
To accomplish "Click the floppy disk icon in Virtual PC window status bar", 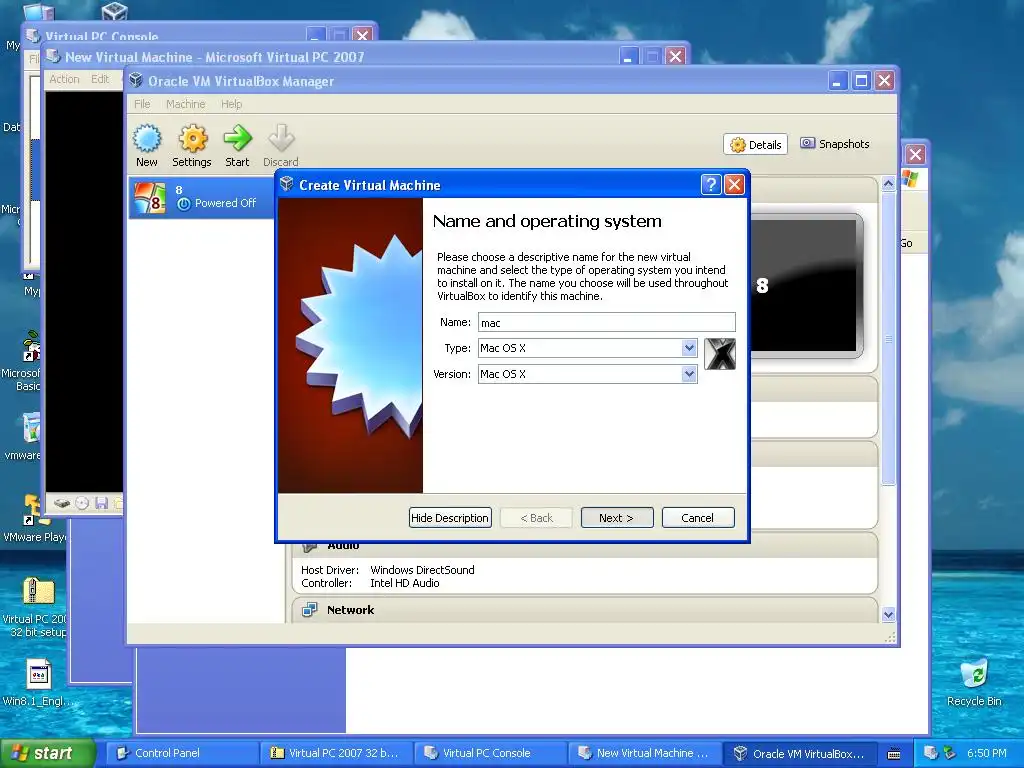I will click(101, 503).
